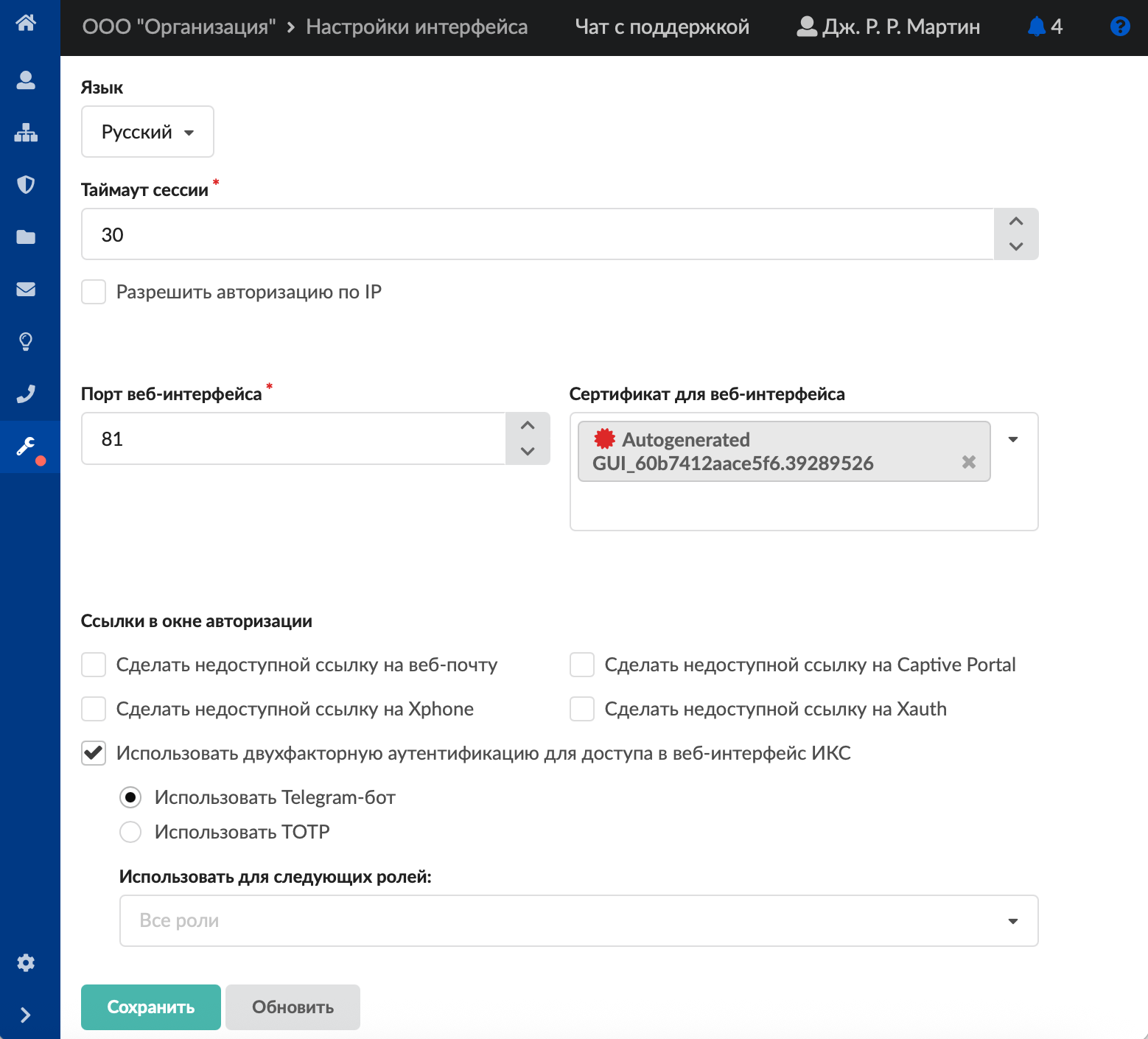Open the mail envelope sidebar icon

click(26, 289)
